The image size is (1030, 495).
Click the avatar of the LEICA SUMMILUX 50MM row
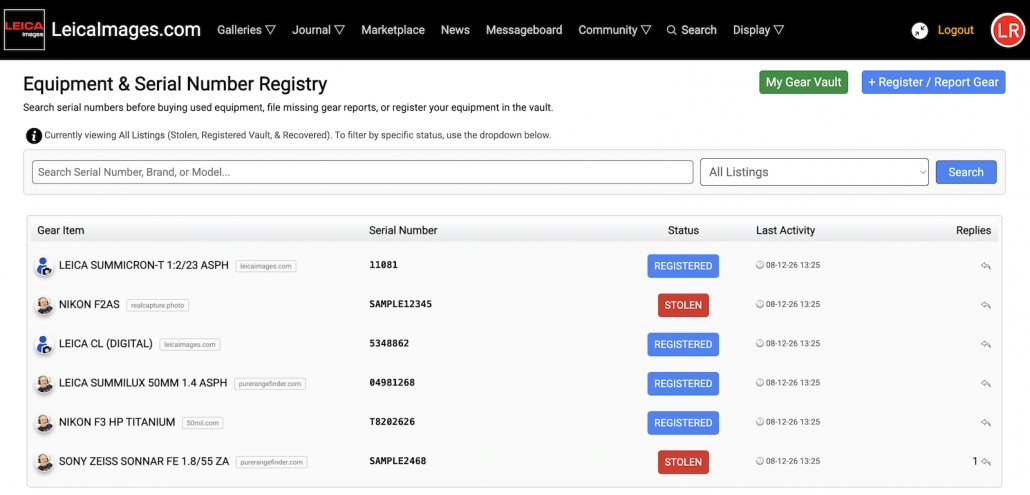pyautogui.click(x=44, y=383)
